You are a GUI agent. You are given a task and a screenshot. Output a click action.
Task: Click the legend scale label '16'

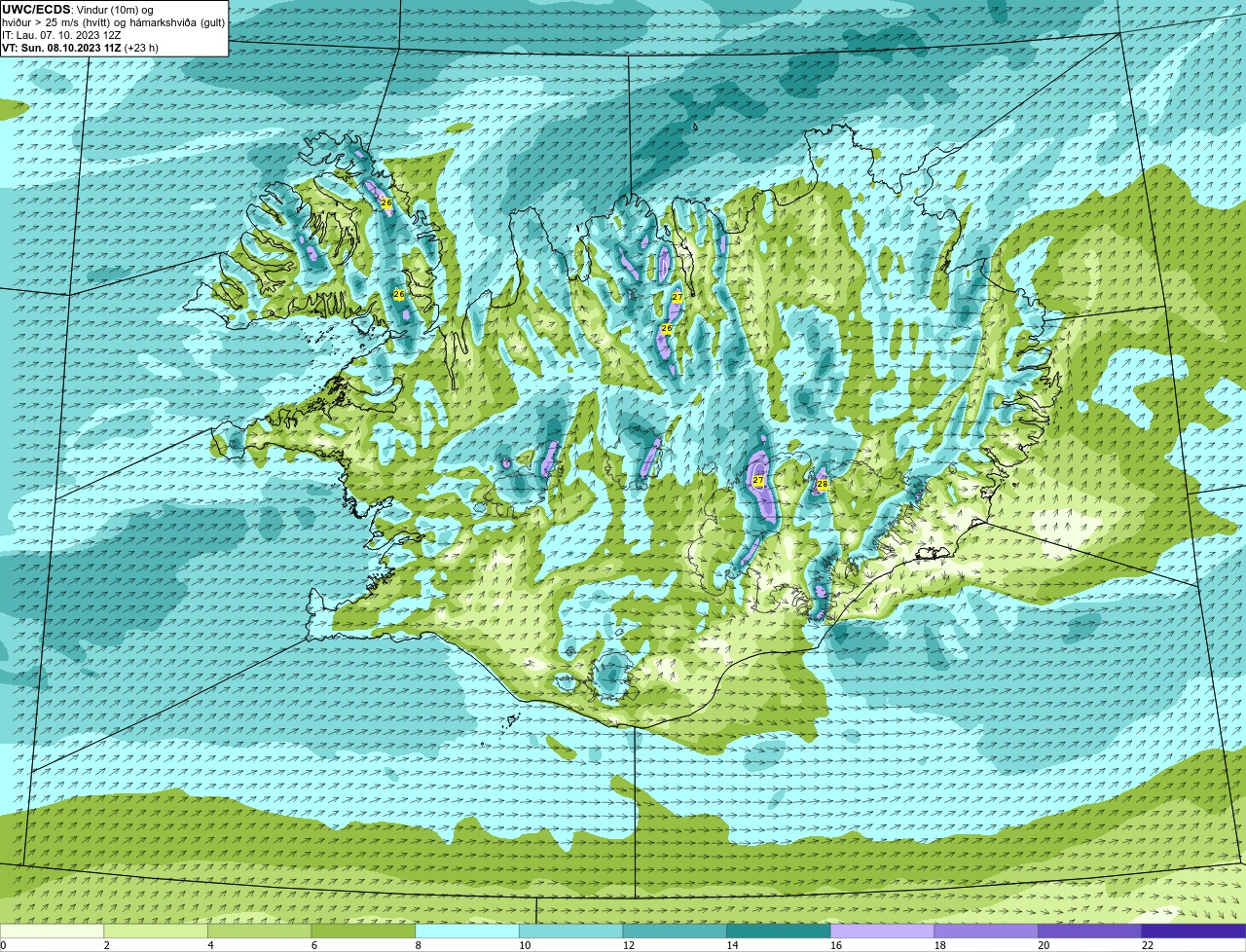click(836, 945)
